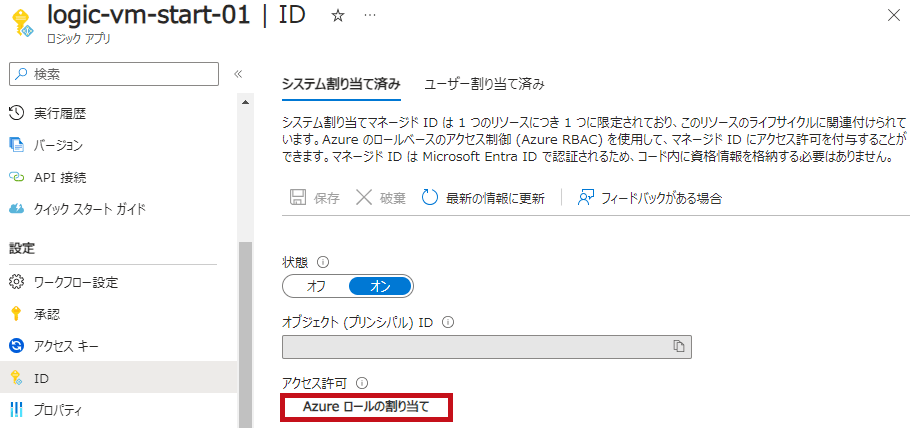The width and height of the screenshot is (915, 428).
Task: Select ID in the sidebar
Action: (x=119, y=378)
